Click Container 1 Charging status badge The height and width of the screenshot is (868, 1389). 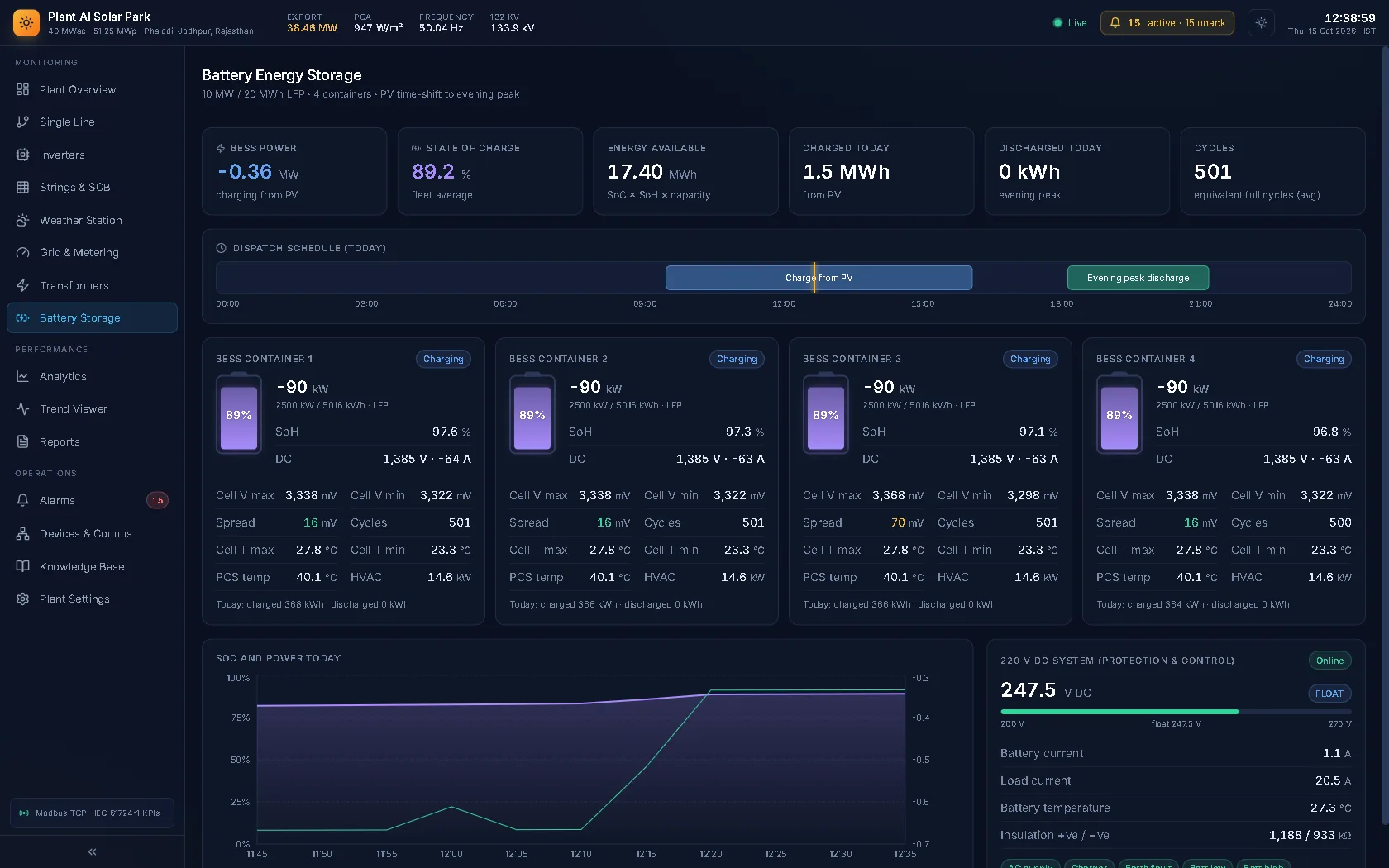point(443,359)
